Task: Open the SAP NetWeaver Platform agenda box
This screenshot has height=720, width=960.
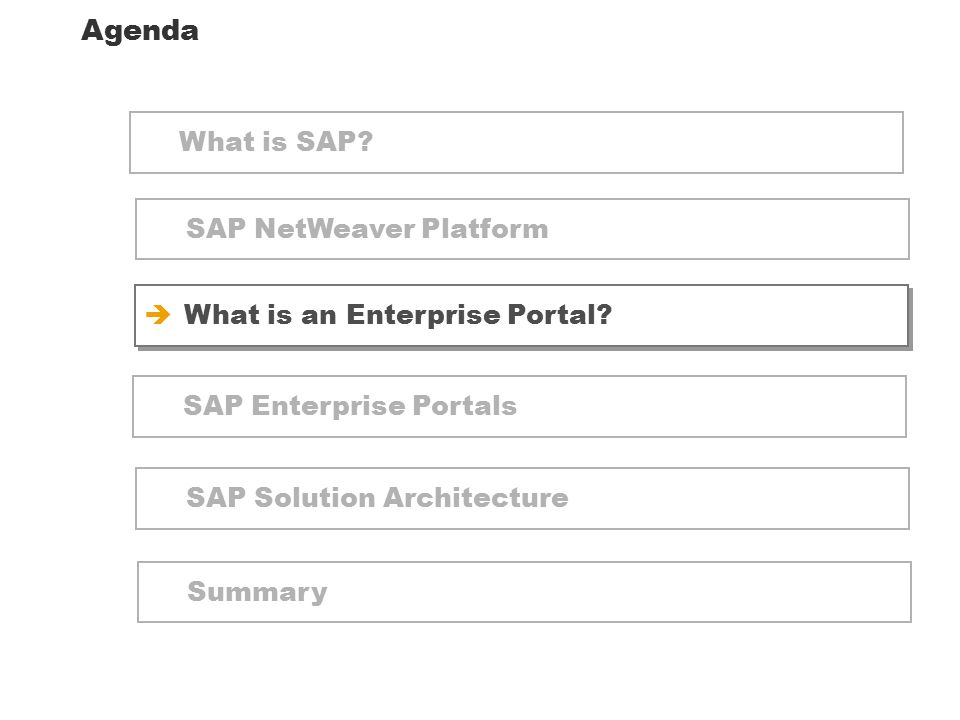Action: click(522, 229)
